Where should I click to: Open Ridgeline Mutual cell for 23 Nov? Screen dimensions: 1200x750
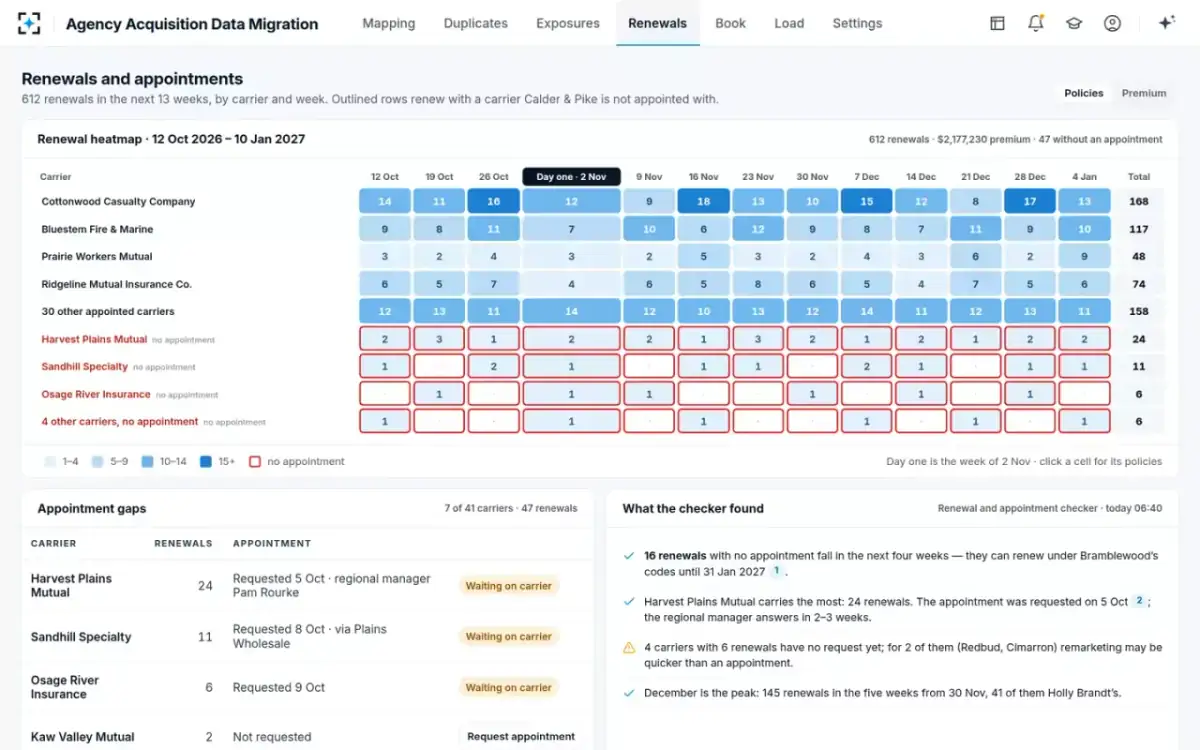coord(758,284)
